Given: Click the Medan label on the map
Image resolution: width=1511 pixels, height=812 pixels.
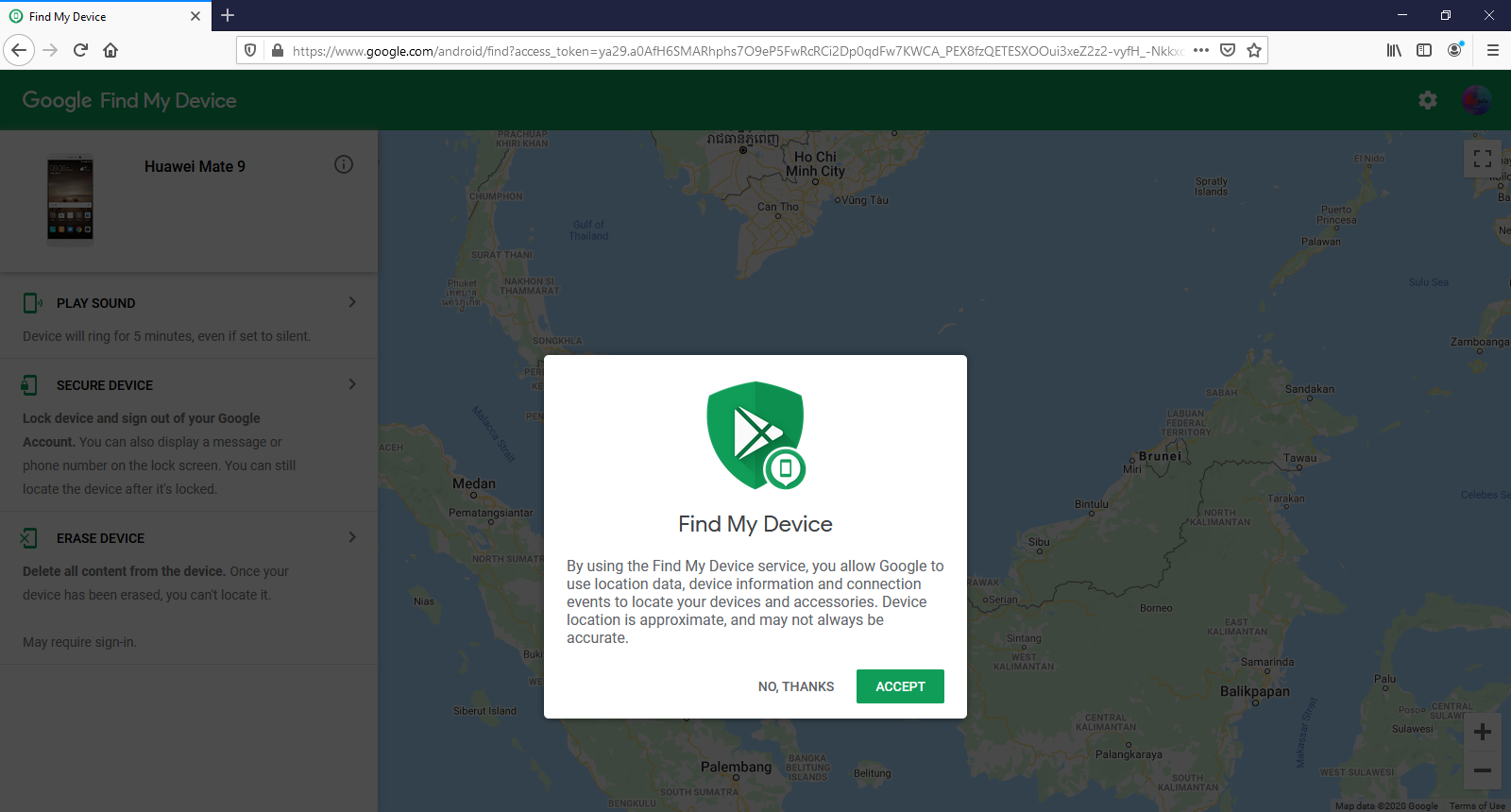Looking at the screenshot, I should click(473, 483).
